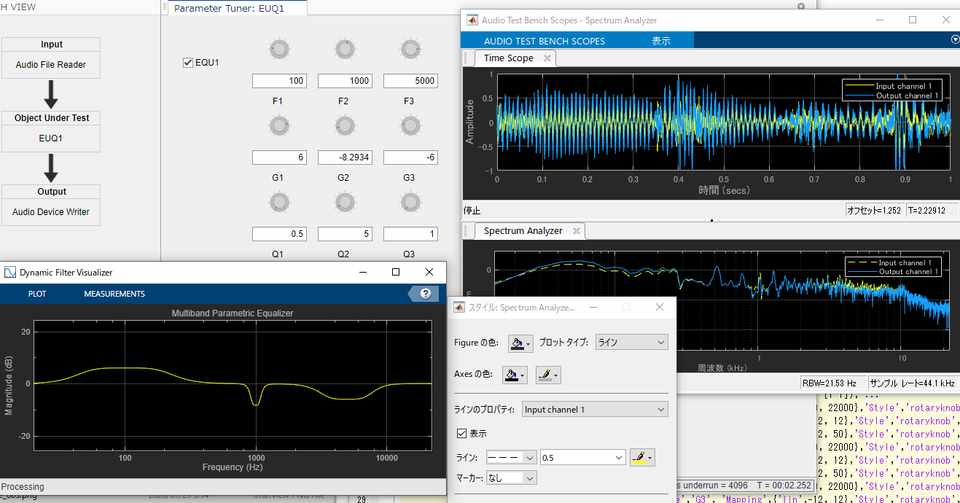This screenshot has height=503, width=960.
Task: Open the PLOT tab in Dynamic Filter Visualizer
Action: pyautogui.click(x=37, y=294)
